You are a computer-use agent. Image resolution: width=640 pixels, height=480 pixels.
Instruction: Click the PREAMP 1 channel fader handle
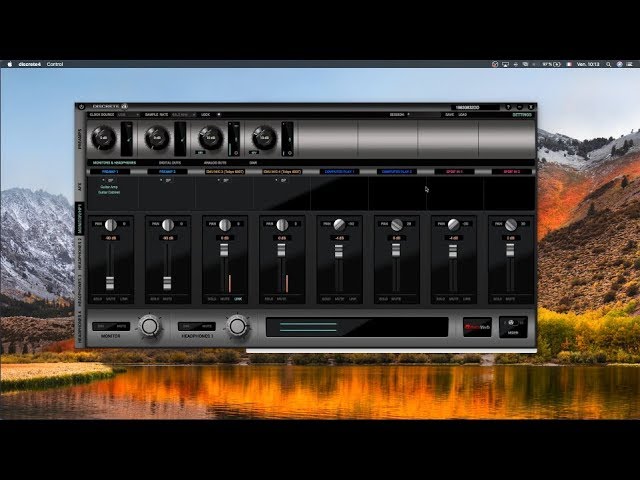point(110,283)
